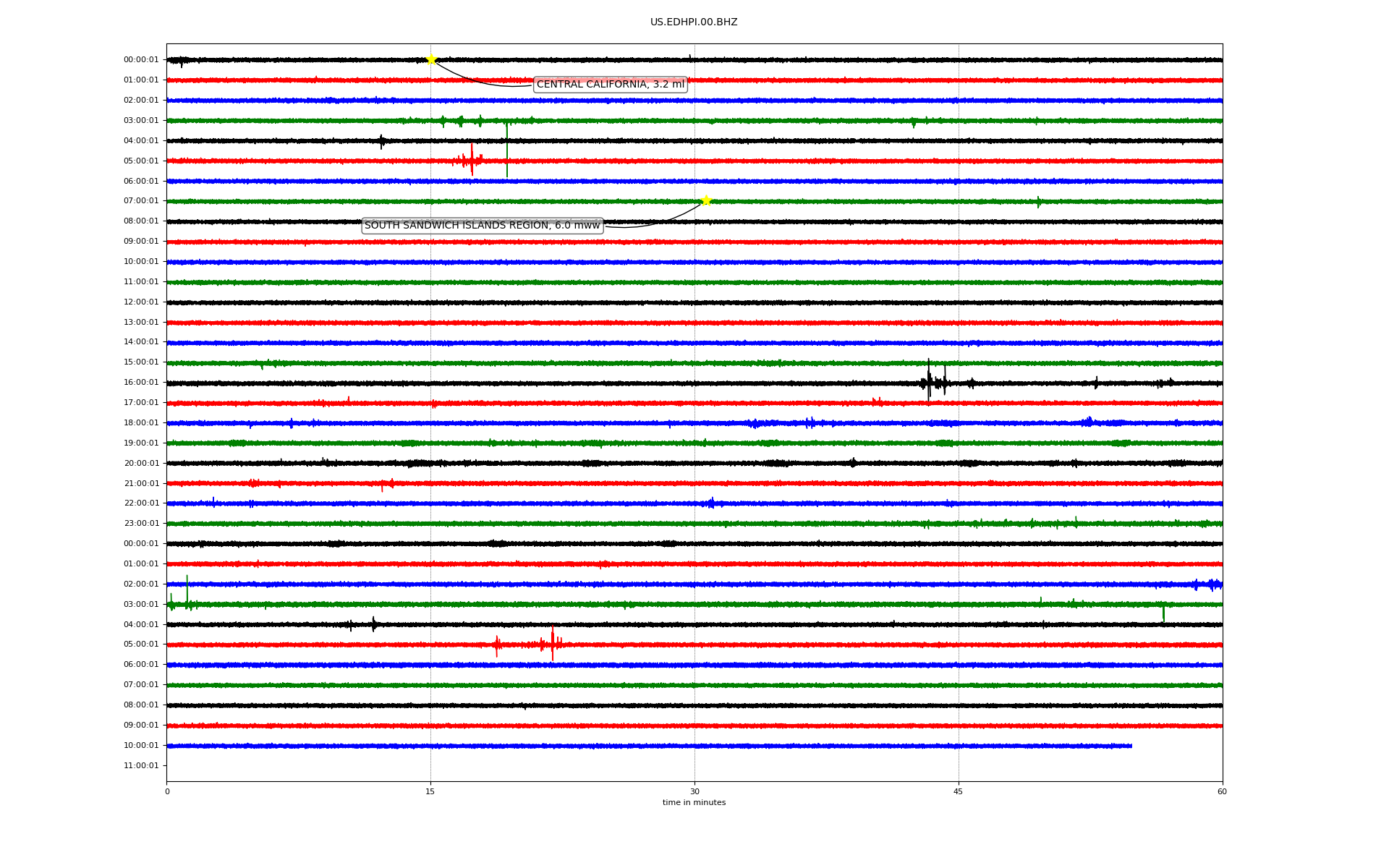Screen dimensions: 1389x868
Task: Click the 15 tick on time axis
Action: tap(430, 791)
